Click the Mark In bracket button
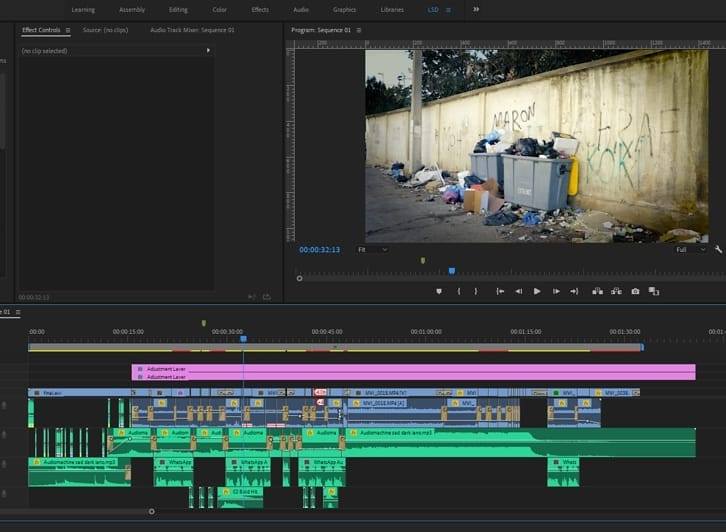Image resolution: width=726 pixels, height=532 pixels. click(x=459, y=291)
